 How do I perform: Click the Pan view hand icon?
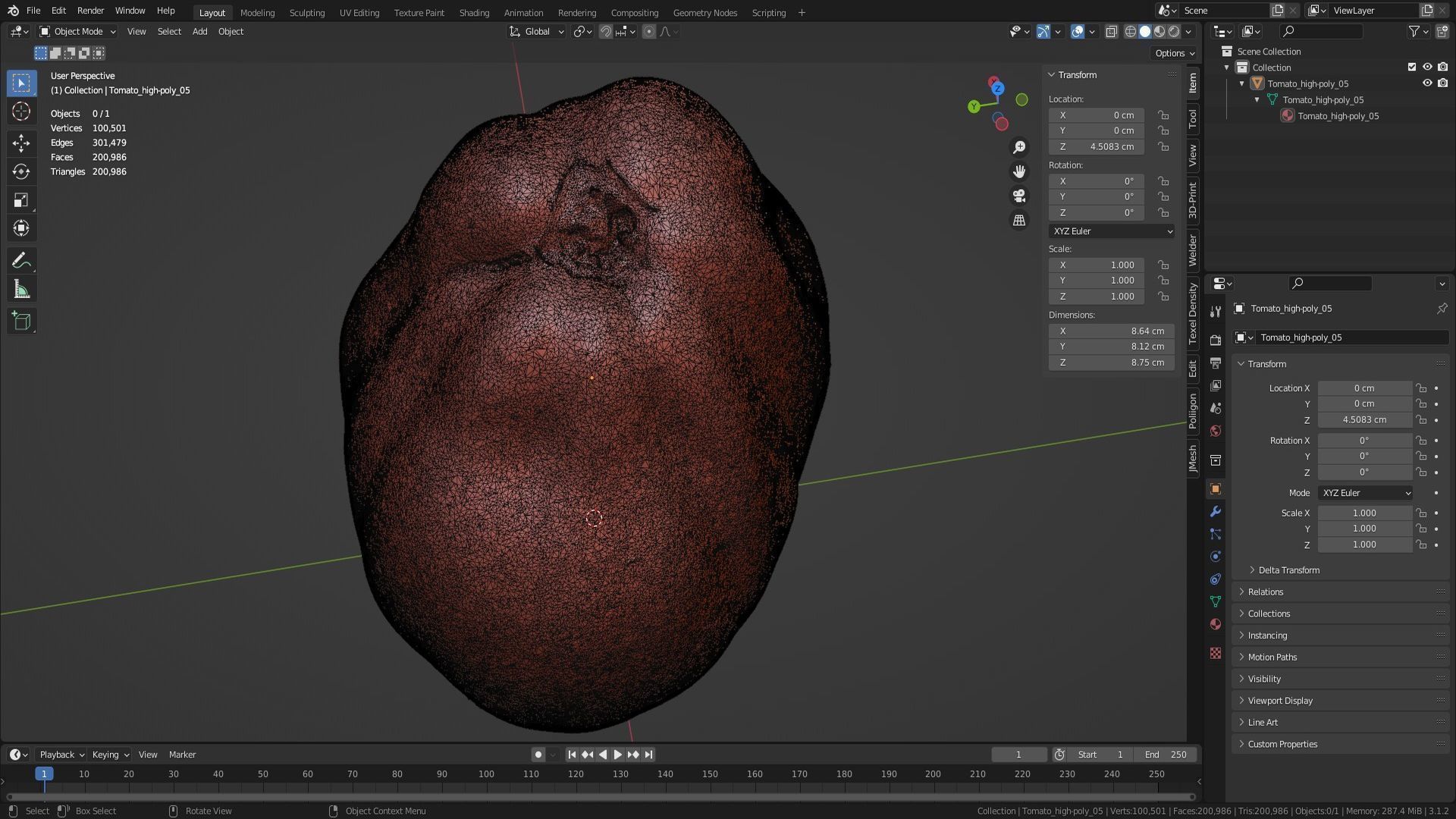click(1019, 171)
